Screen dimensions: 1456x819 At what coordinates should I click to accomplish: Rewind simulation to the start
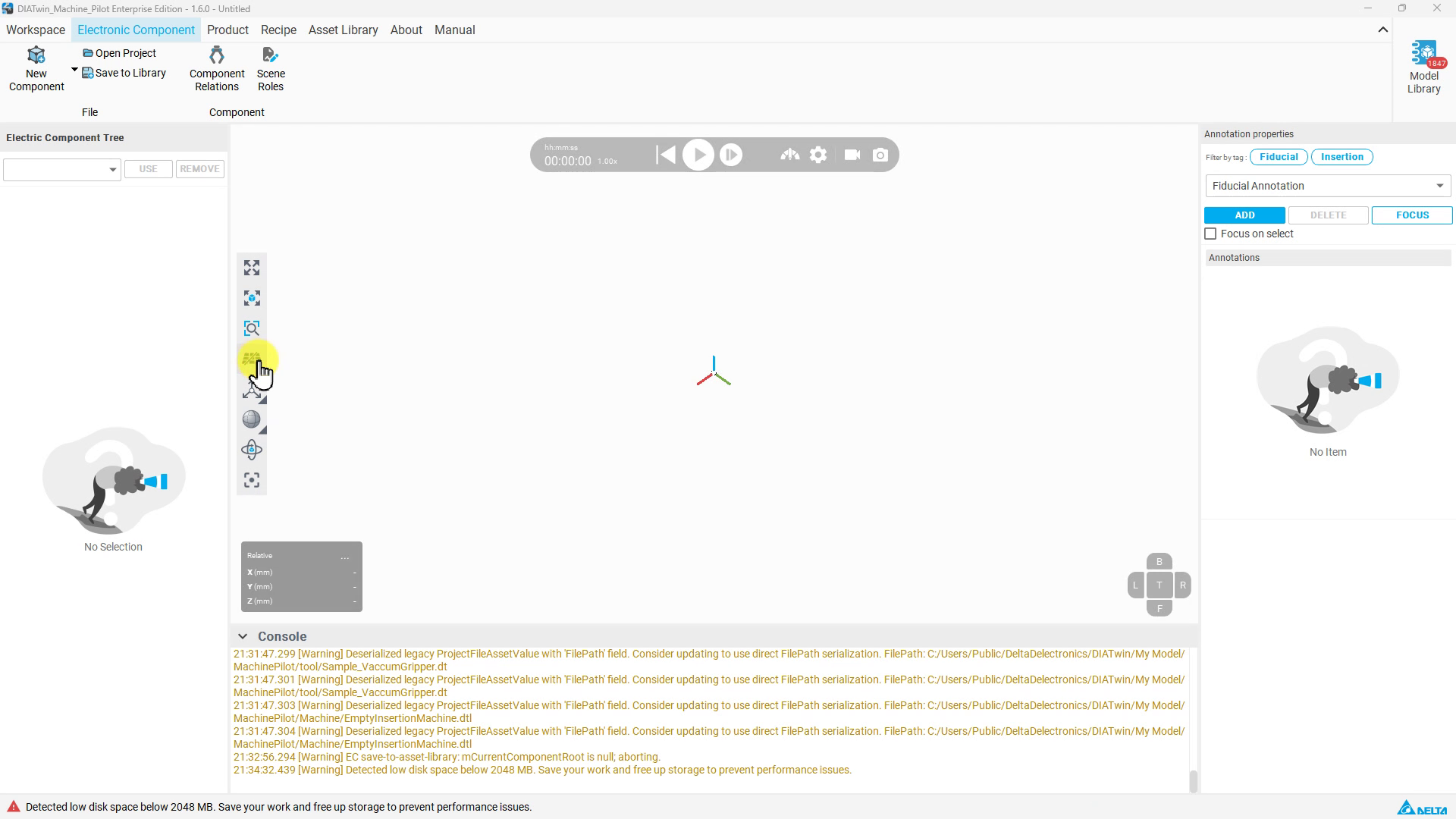pyautogui.click(x=665, y=155)
